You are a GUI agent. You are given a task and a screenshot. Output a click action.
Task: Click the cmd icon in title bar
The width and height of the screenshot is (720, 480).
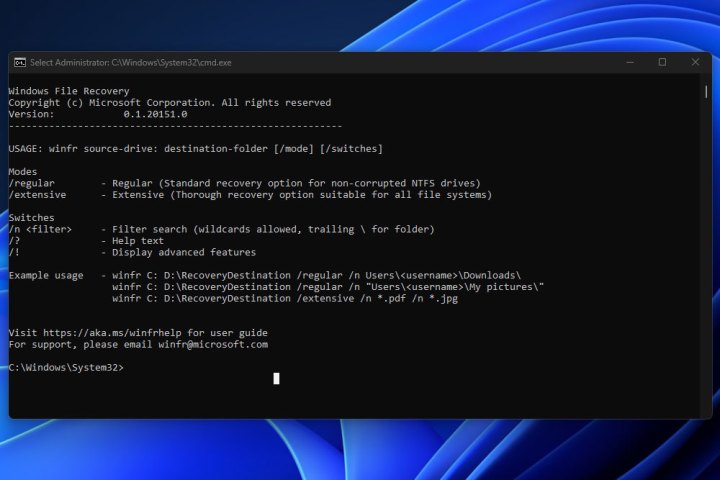pos(19,62)
